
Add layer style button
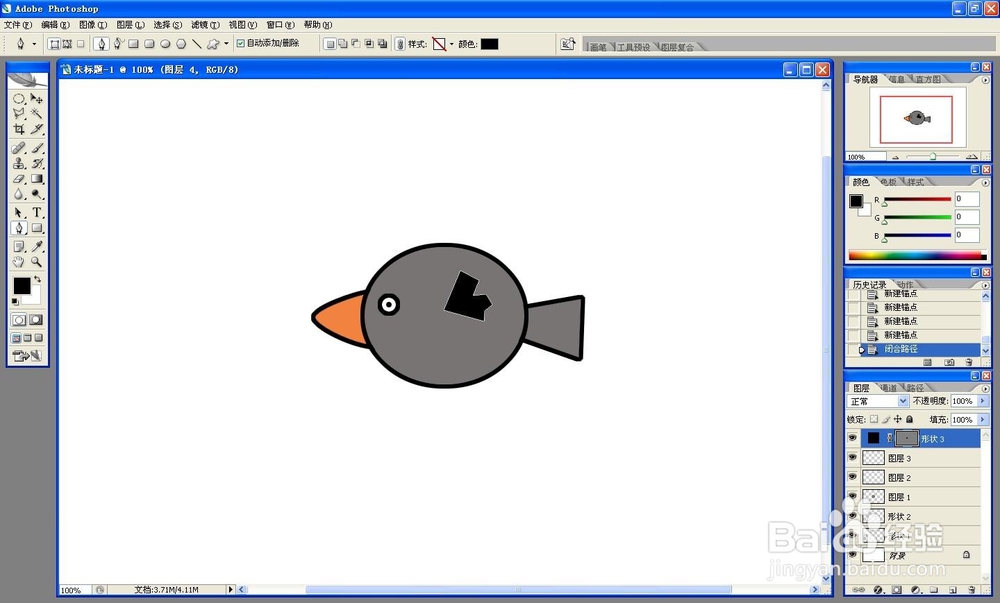878,590
